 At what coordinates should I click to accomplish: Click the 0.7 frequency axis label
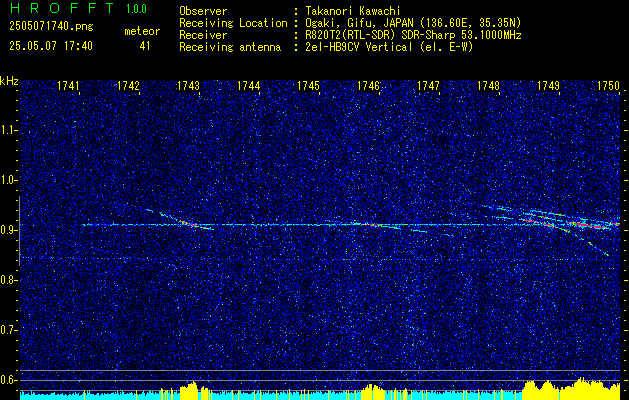tap(9, 330)
